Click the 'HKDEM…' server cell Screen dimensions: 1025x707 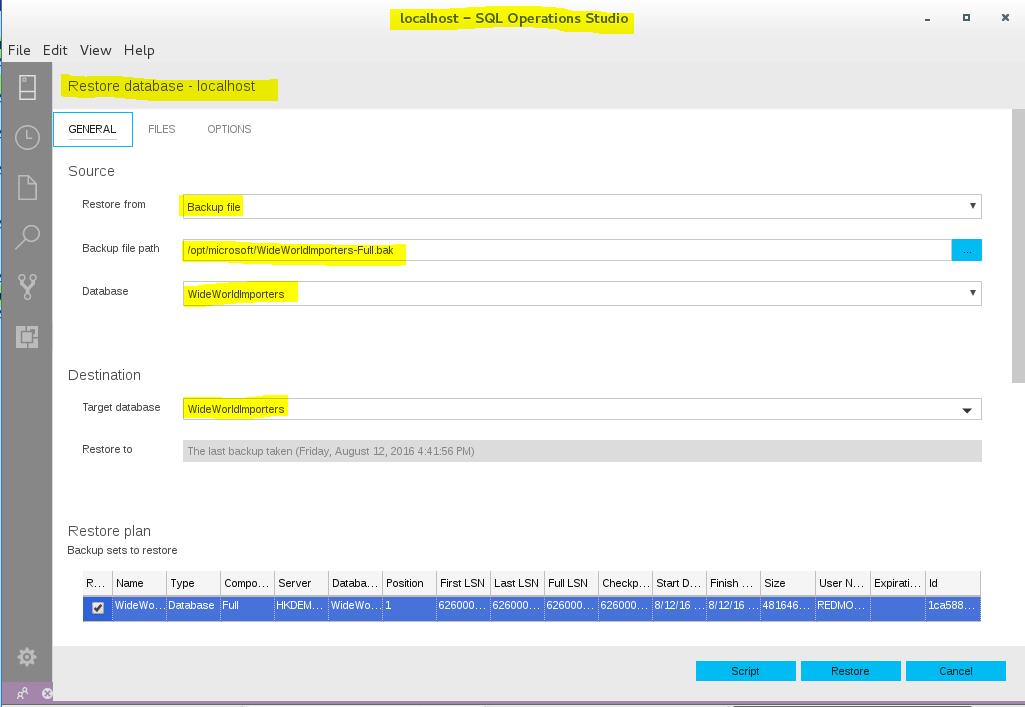point(301,606)
